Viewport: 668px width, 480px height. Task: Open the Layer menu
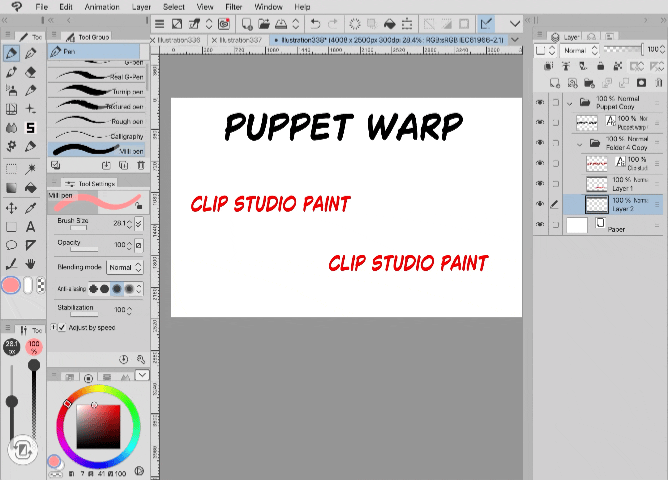coord(141,7)
